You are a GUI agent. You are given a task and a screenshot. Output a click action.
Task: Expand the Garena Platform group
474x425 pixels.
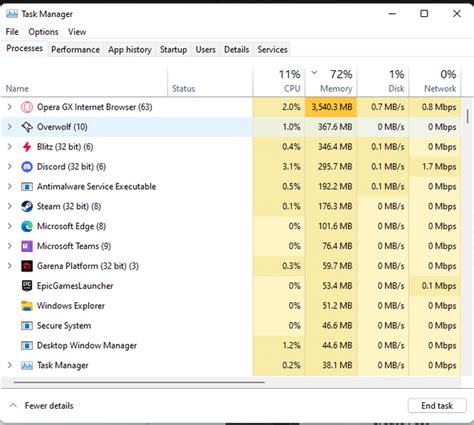(x=10, y=266)
